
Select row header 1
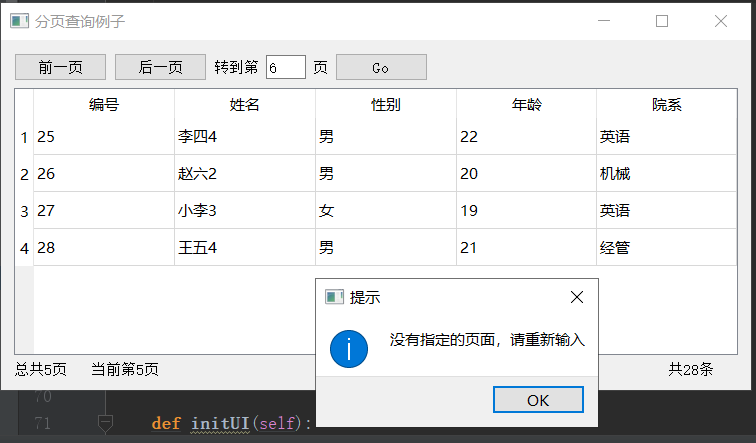(x=25, y=137)
